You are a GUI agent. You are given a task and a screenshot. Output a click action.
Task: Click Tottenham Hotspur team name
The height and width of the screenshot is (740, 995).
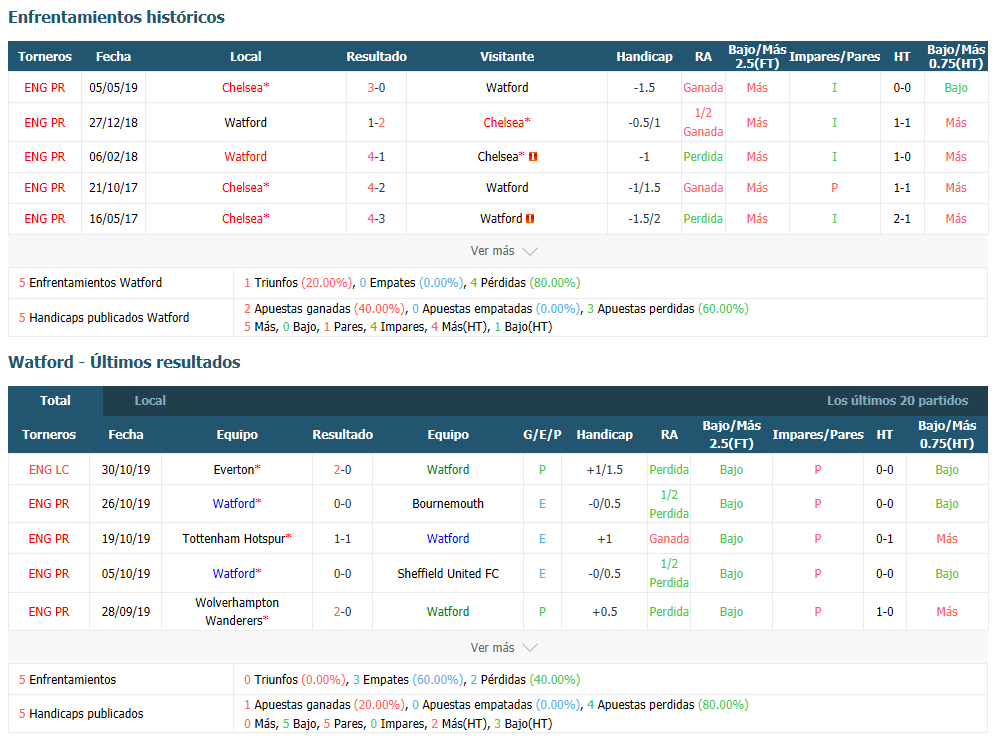237,539
